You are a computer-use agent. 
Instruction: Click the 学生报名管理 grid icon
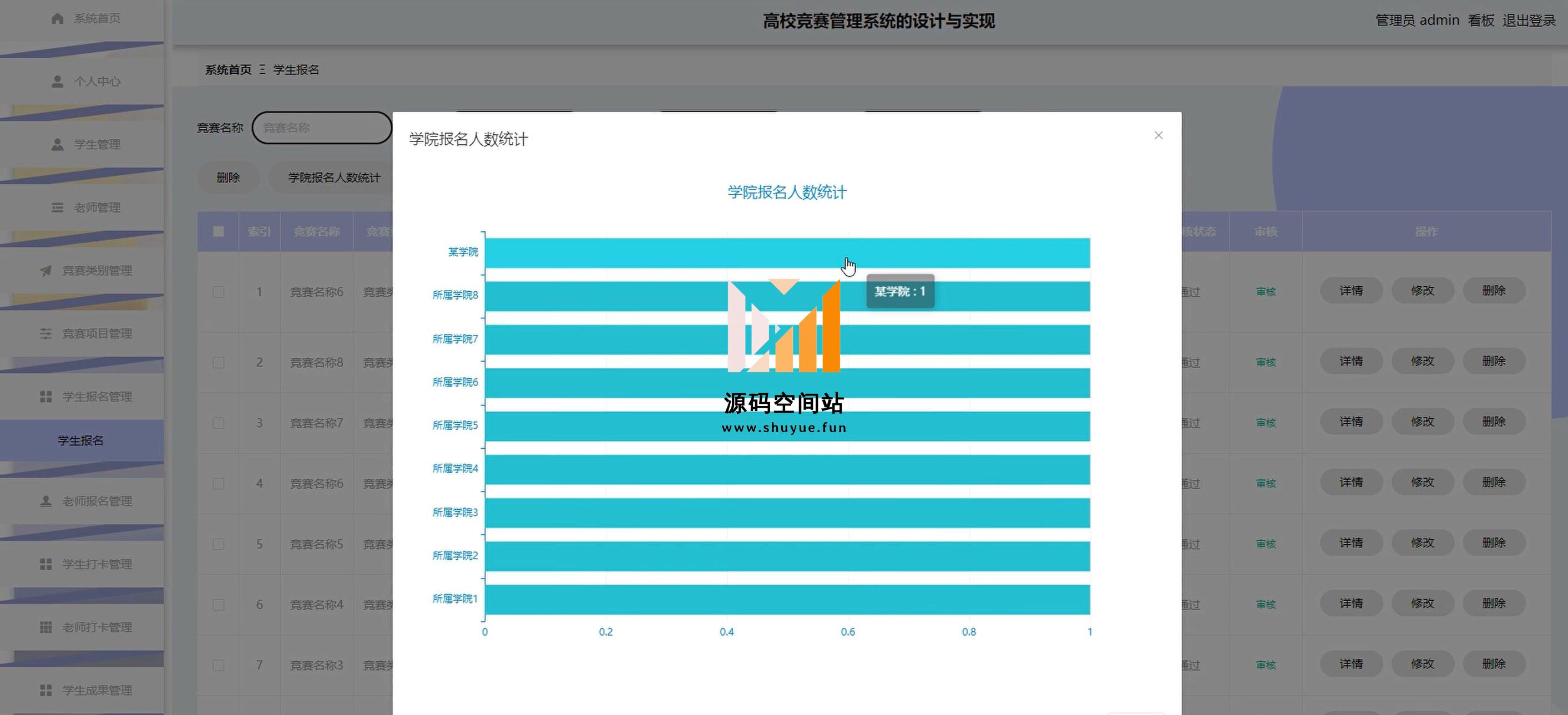(x=45, y=397)
